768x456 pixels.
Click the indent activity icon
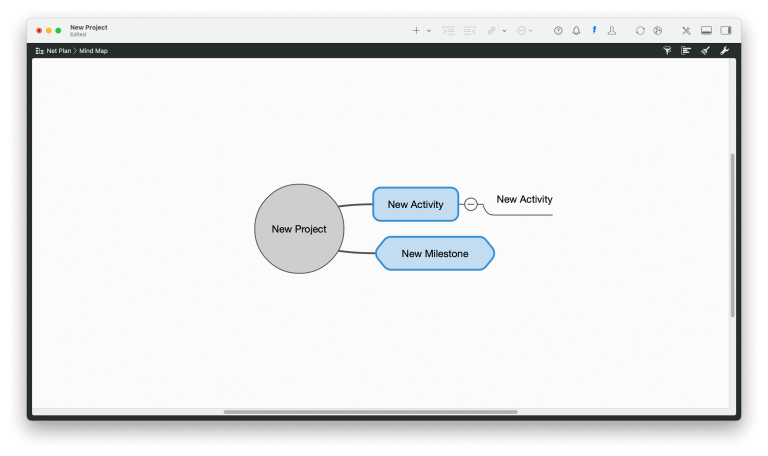tap(449, 30)
